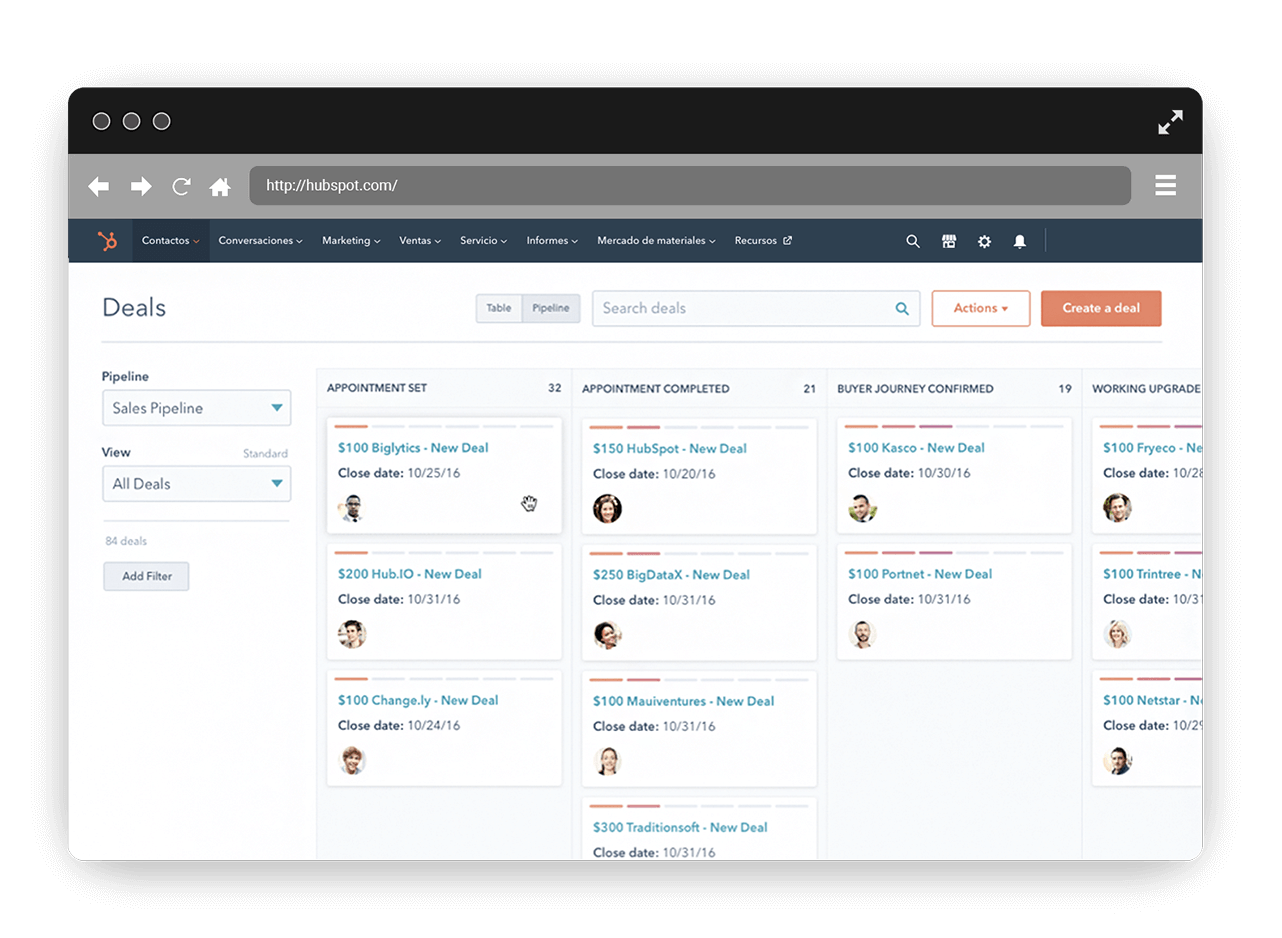Click the 84 deals count text
This screenshot has width=1282, height=938.
pos(126,541)
